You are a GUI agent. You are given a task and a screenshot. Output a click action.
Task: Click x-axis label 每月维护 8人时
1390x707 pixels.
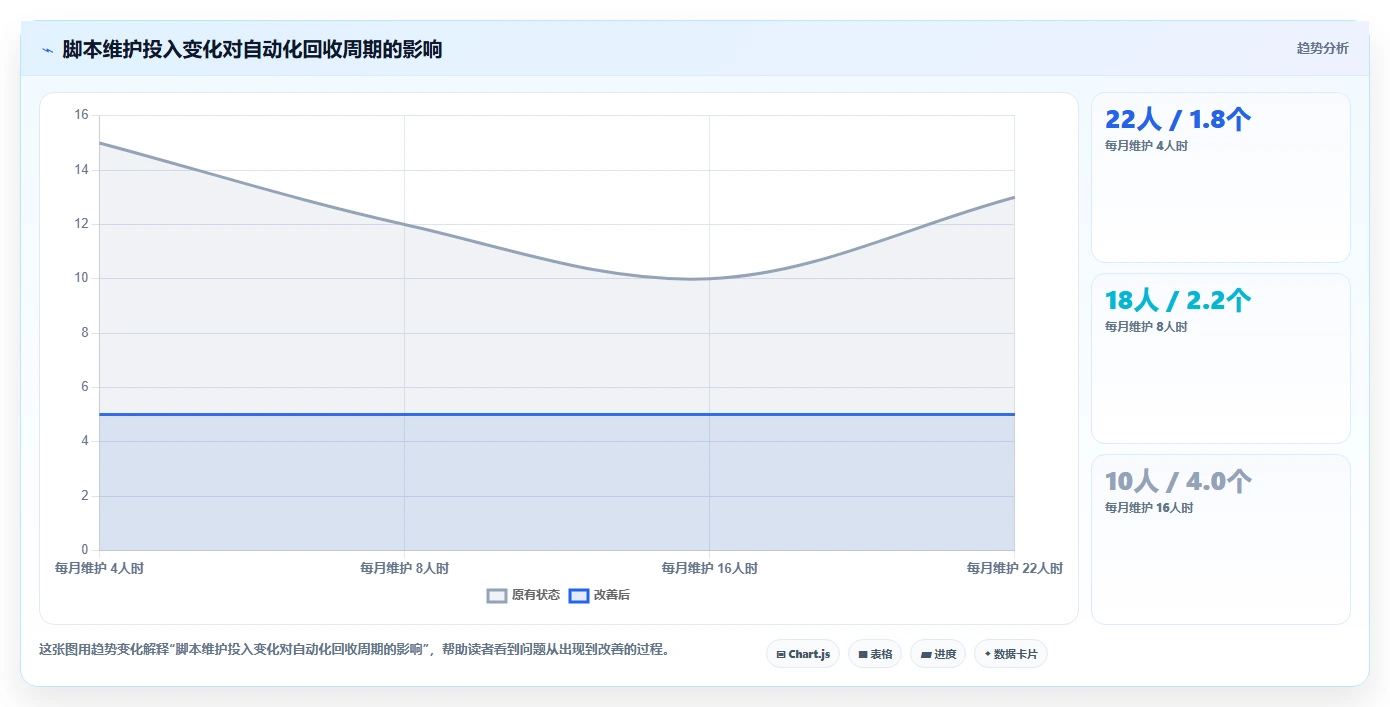404,568
